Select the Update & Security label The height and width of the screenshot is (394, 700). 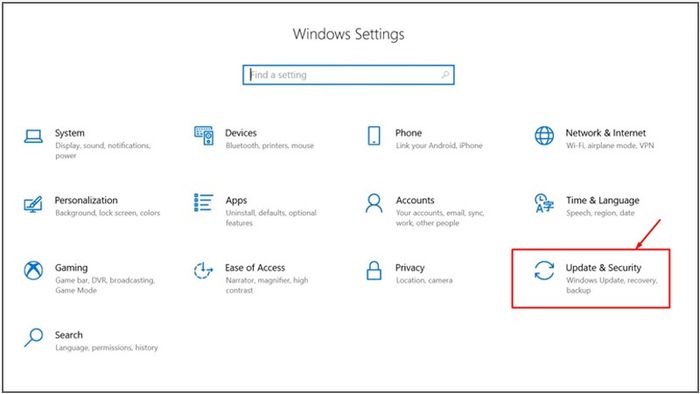[604, 268]
